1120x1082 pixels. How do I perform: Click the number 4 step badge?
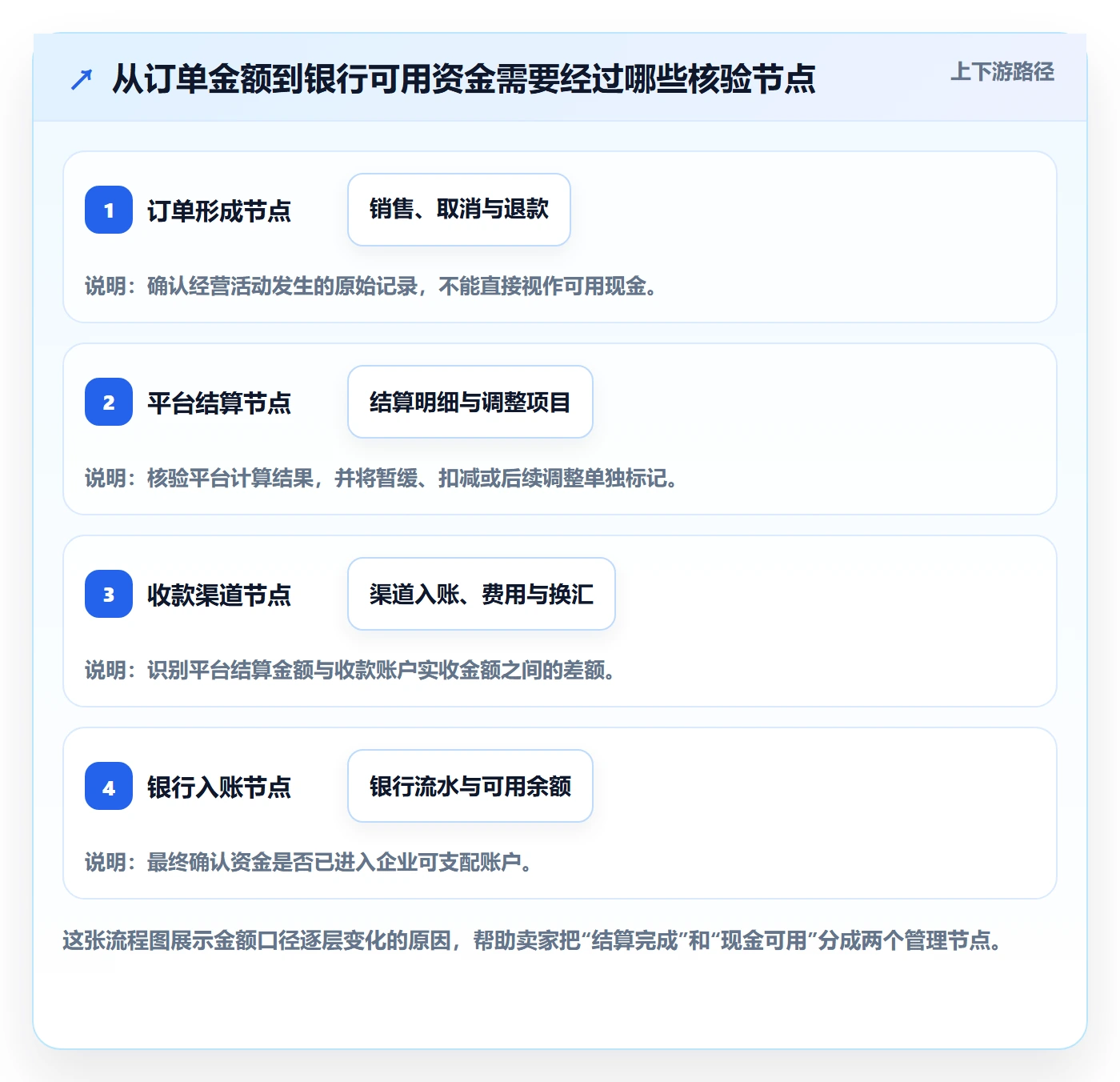tap(109, 786)
